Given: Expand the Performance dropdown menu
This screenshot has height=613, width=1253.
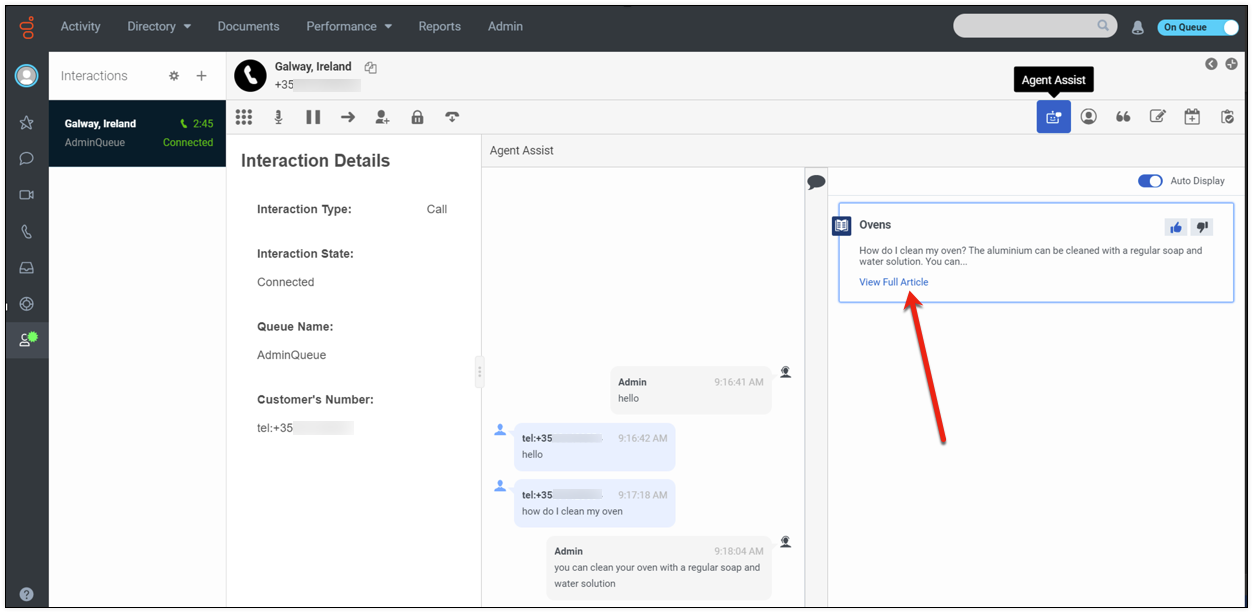Looking at the screenshot, I should click(x=349, y=26).
